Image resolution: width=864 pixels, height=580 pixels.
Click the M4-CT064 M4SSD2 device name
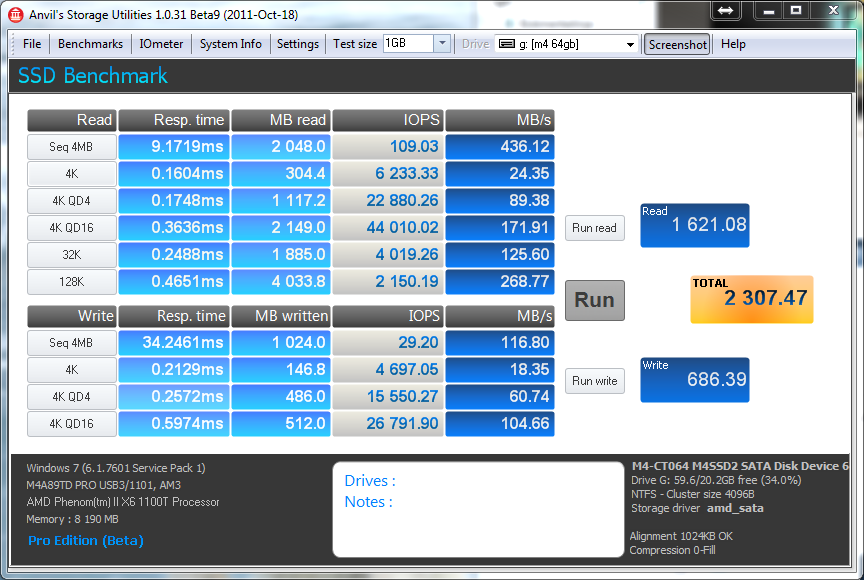[740, 466]
